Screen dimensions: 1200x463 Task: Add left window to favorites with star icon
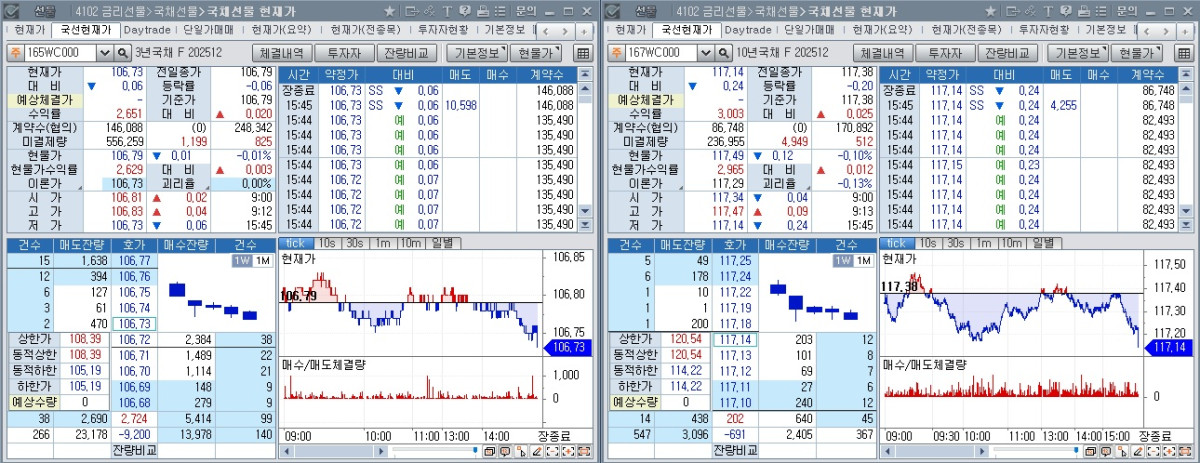pyautogui.click(x=389, y=10)
